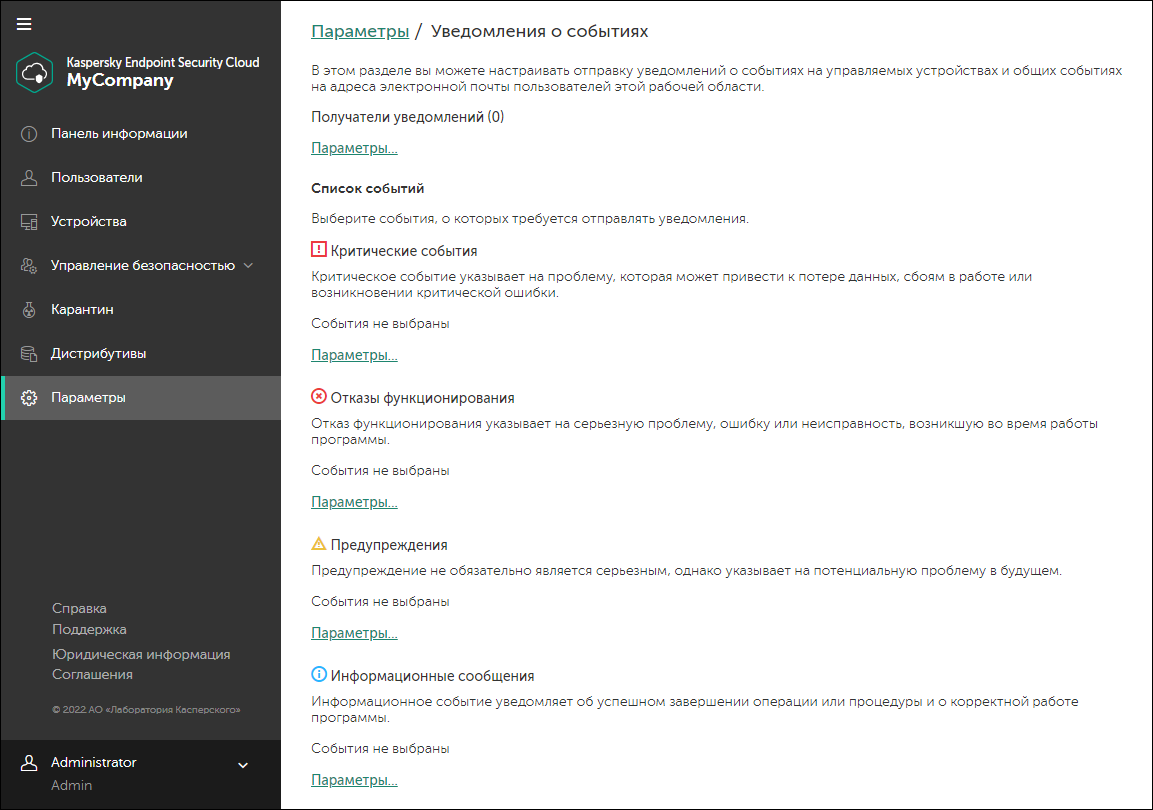
Task: Click the Settings gear icon
Action: [x=29, y=398]
